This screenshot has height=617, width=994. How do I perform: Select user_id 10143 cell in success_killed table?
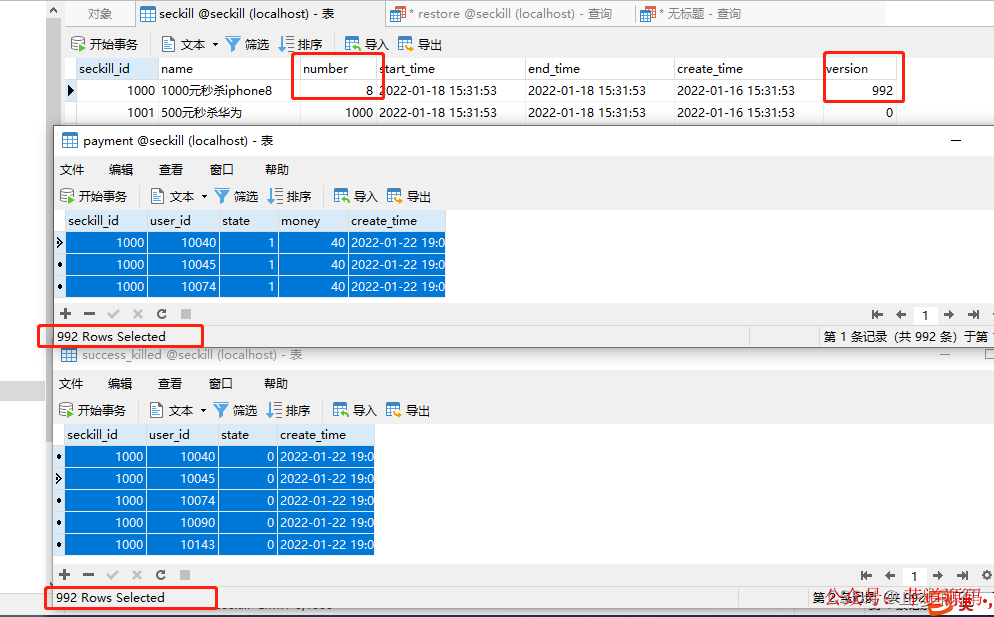[x=181, y=544]
